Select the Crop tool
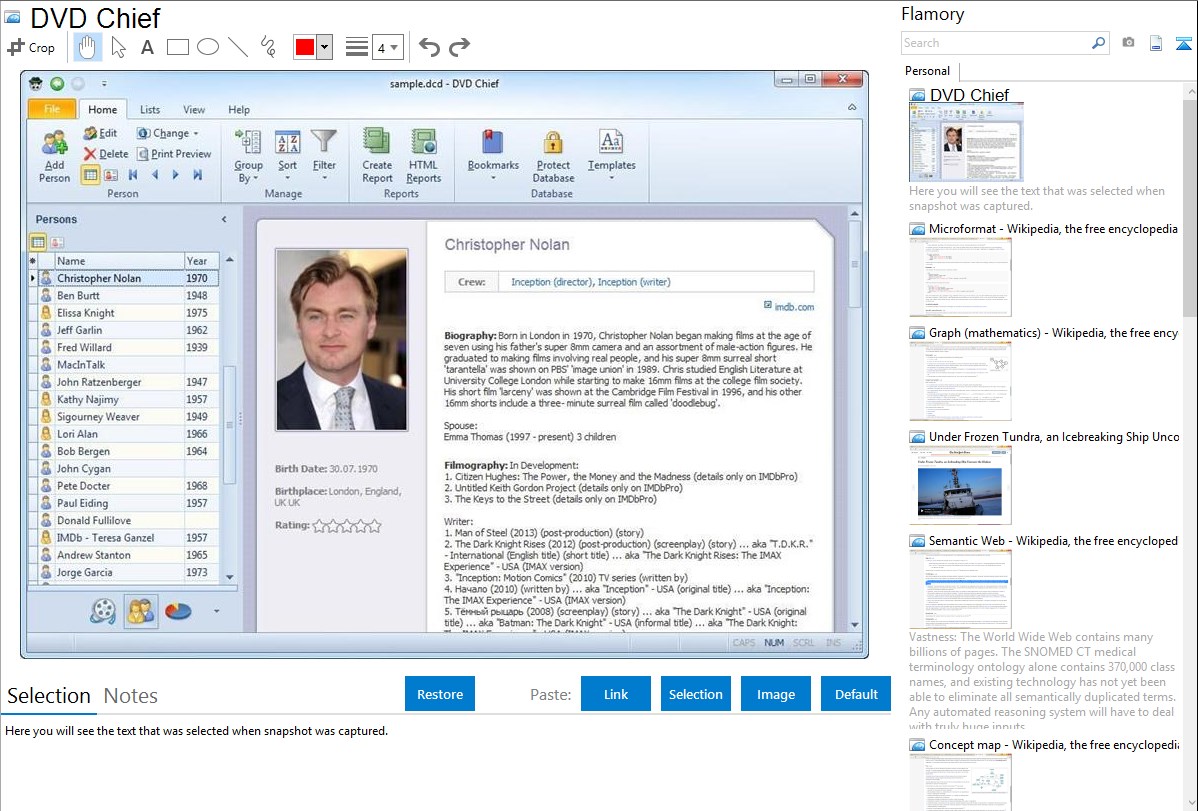The image size is (1198, 811). [31, 47]
